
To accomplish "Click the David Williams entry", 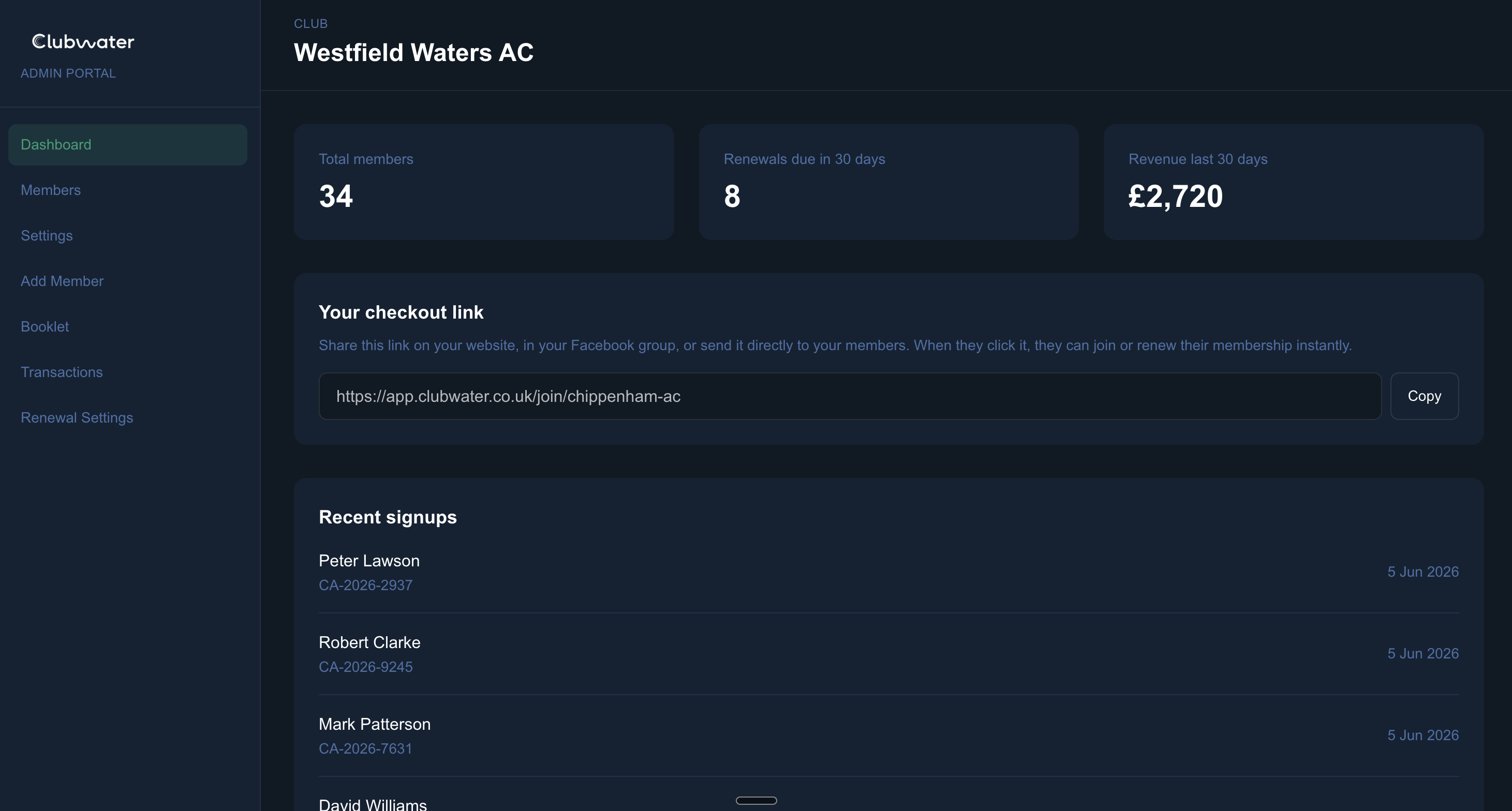I will (x=372, y=804).
